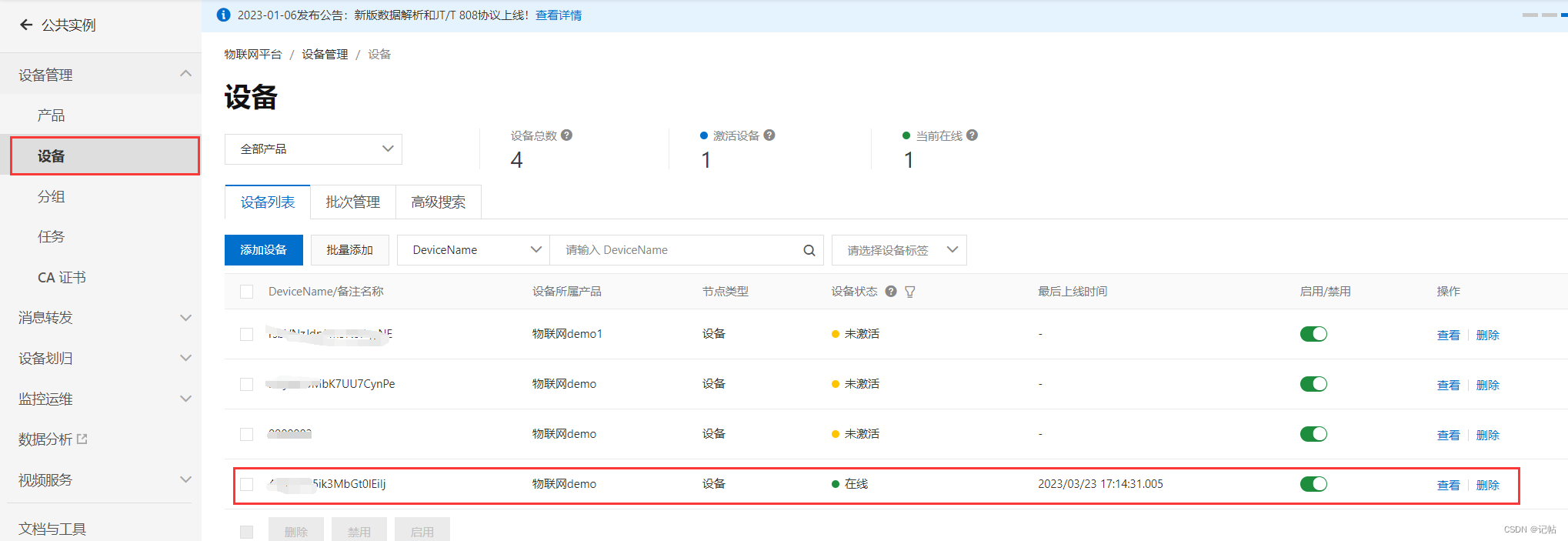Click the filter funnel icon beside 设备状态
The height and width of the screenshot is (541, 1568).
click(910, 292)
